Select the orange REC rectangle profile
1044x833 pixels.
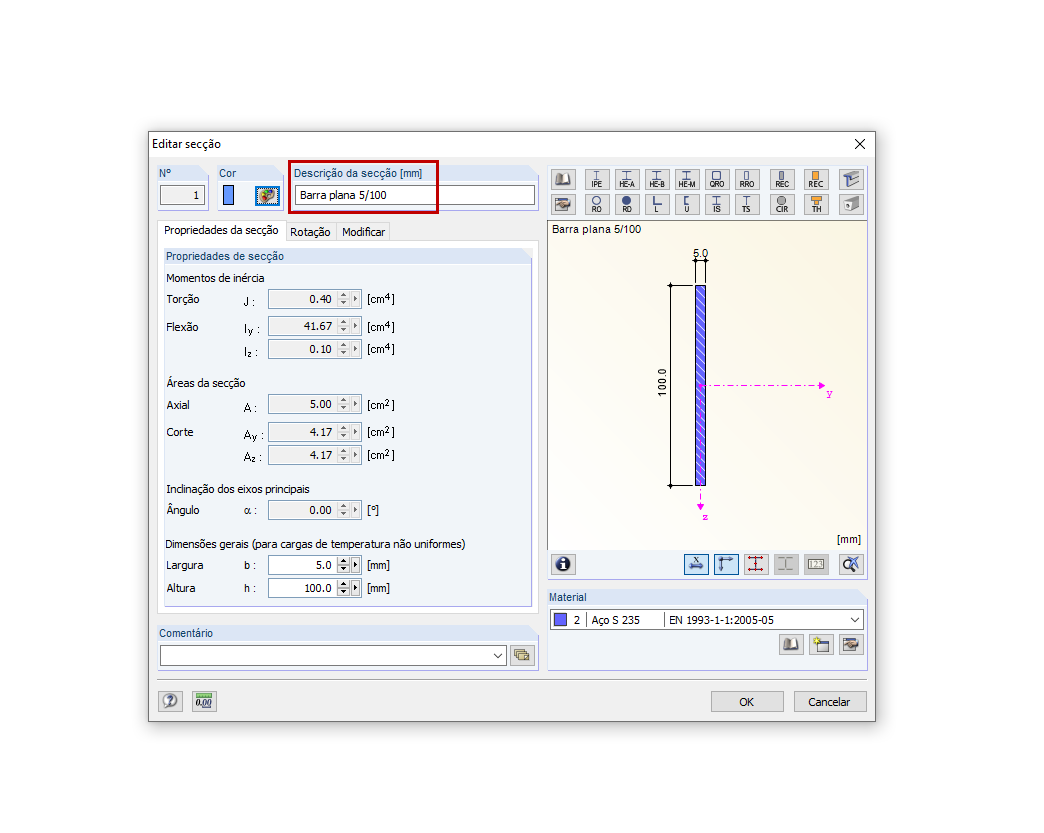click(x=816, y=179)
